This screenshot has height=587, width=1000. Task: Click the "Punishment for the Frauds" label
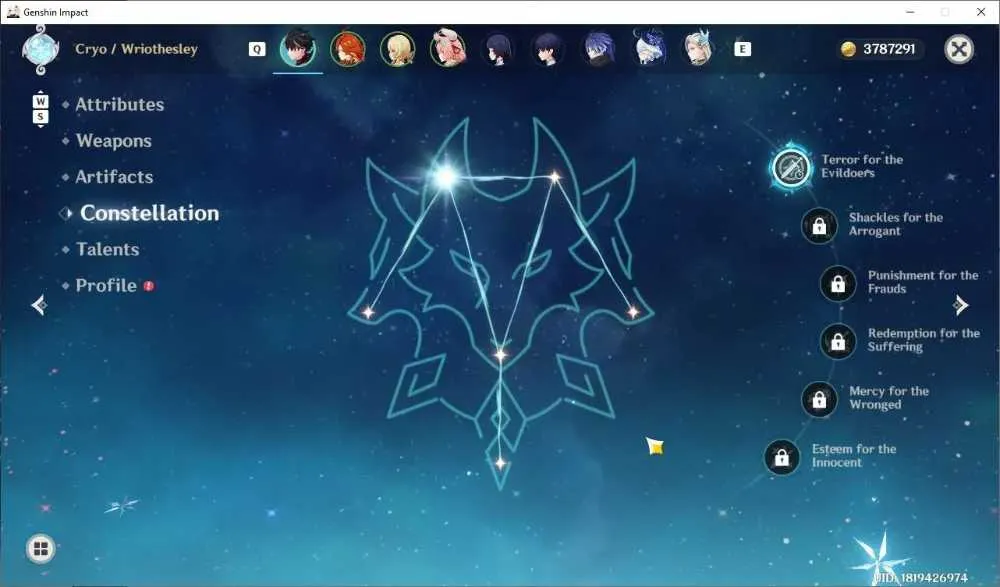pyautogui.click(x=923, y=282)
